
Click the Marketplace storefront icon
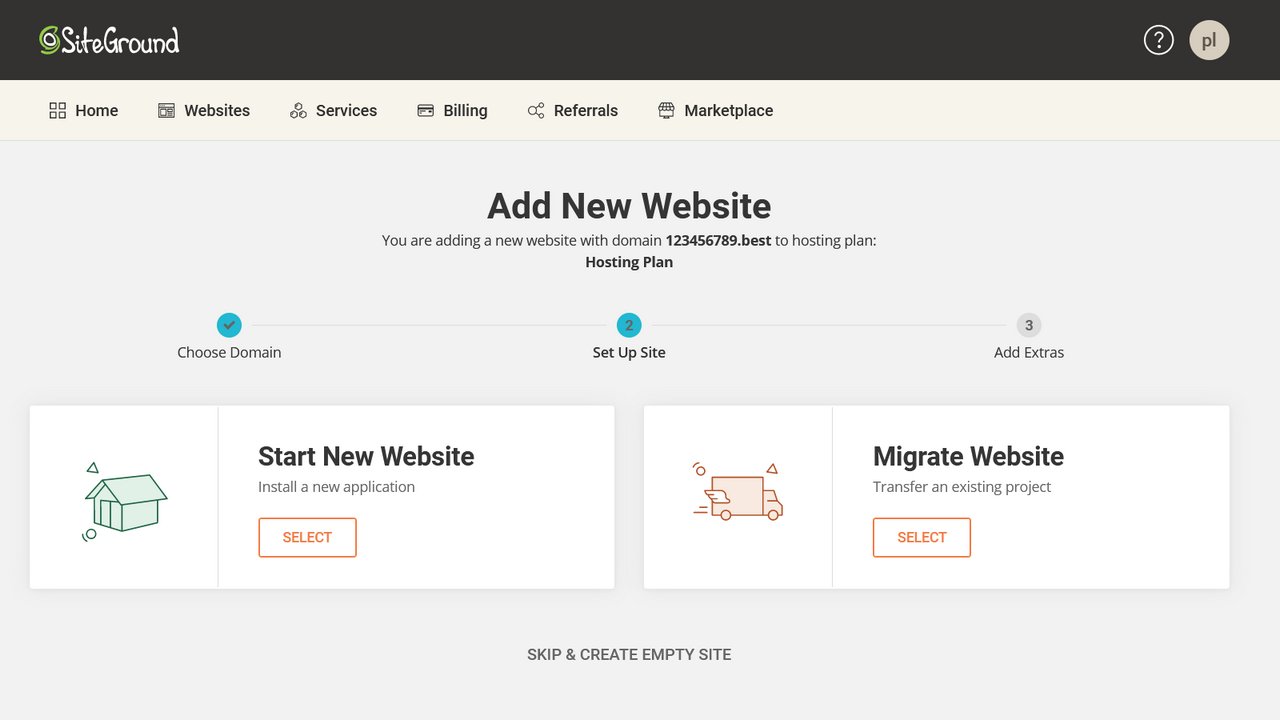pyautogui.click(x=666, y=111)
